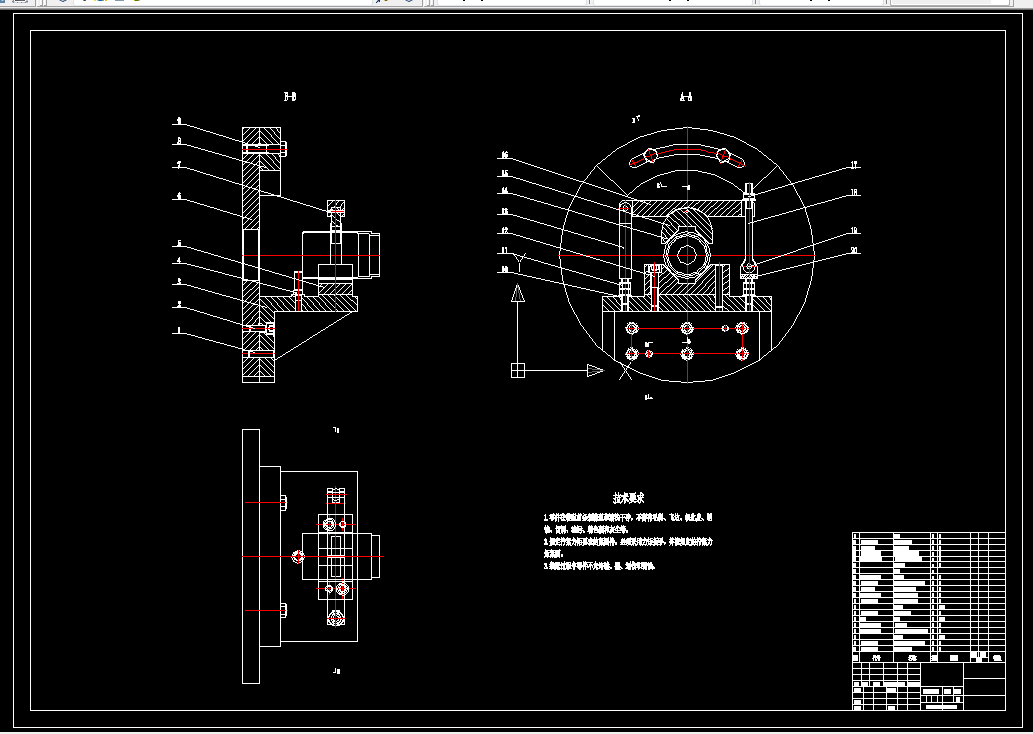This screenshot has height=734, width=1033.
Task: Select the A-A section view title
Action: (686, 98)
